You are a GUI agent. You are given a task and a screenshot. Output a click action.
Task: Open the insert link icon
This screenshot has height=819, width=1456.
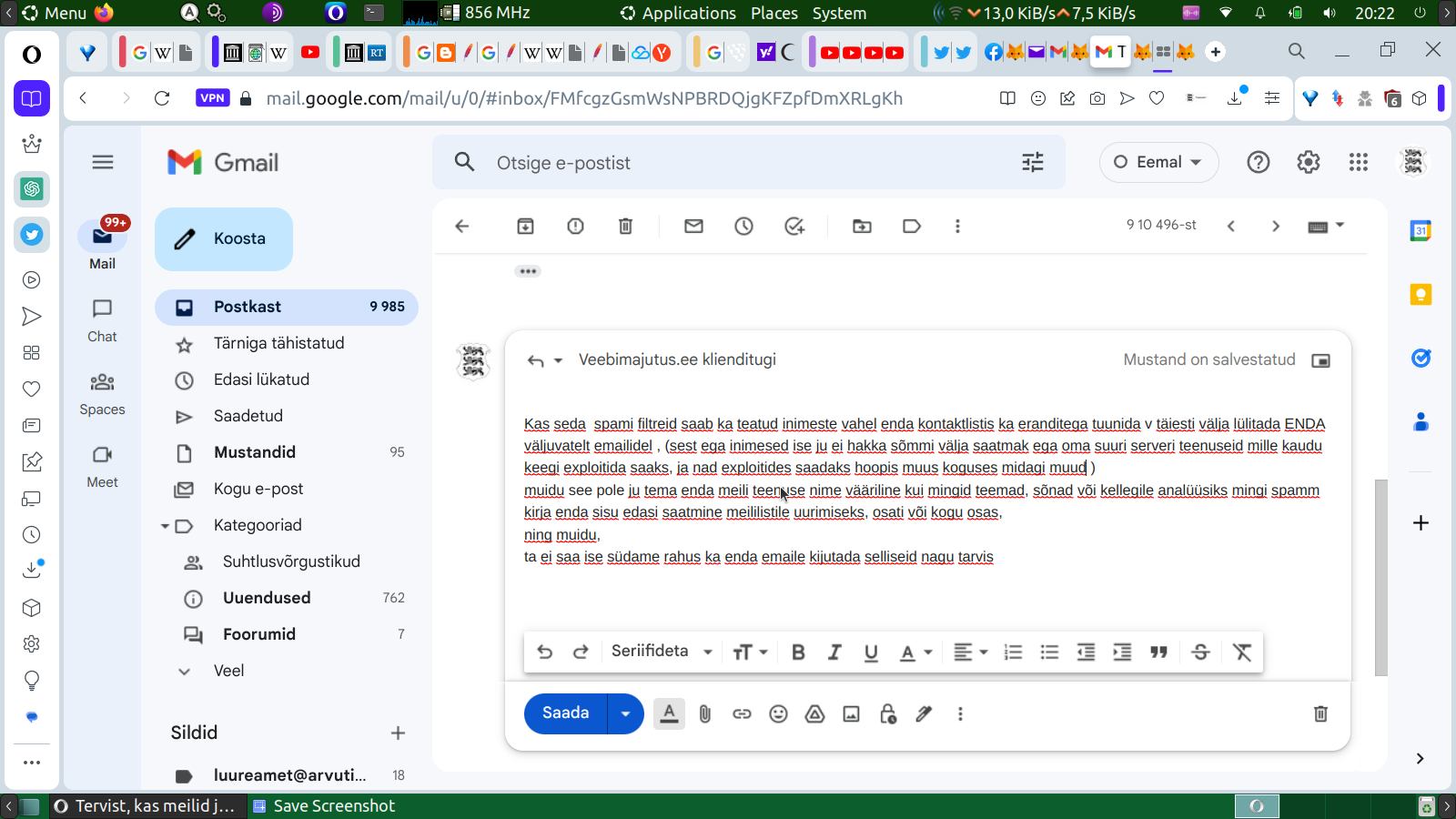coord(742,714)
